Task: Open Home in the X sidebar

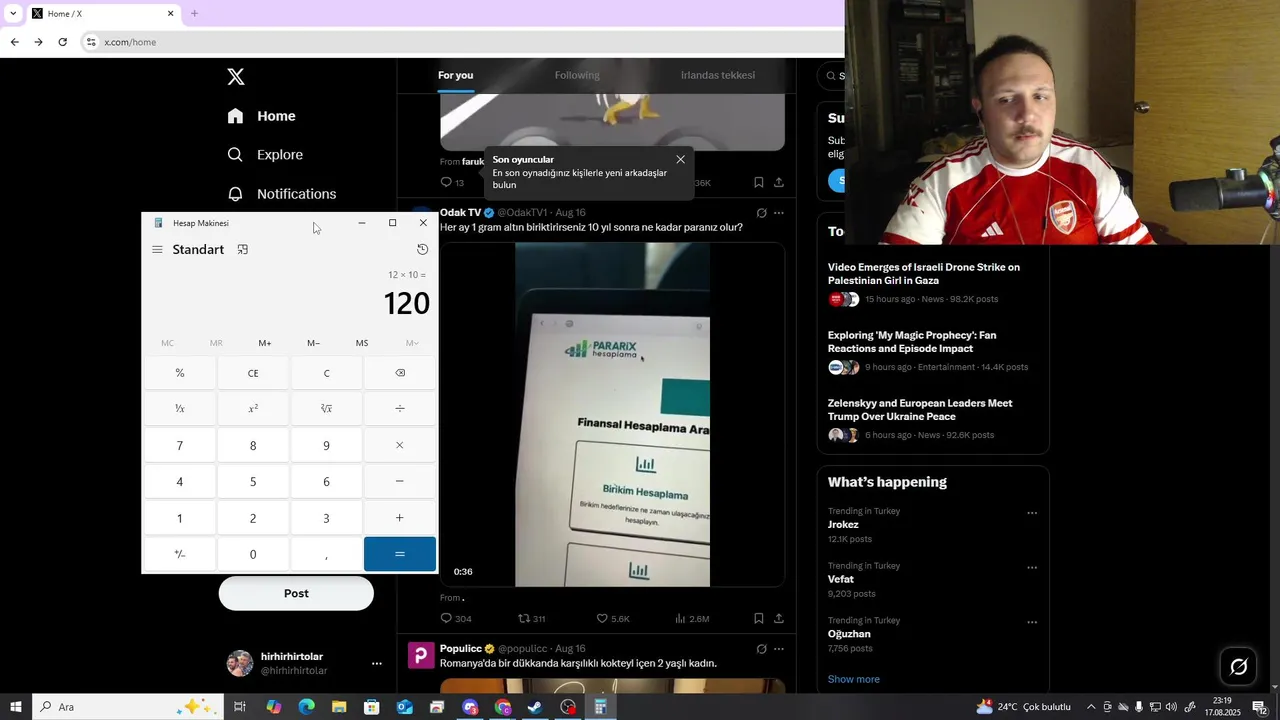Action: pos(262,116)
